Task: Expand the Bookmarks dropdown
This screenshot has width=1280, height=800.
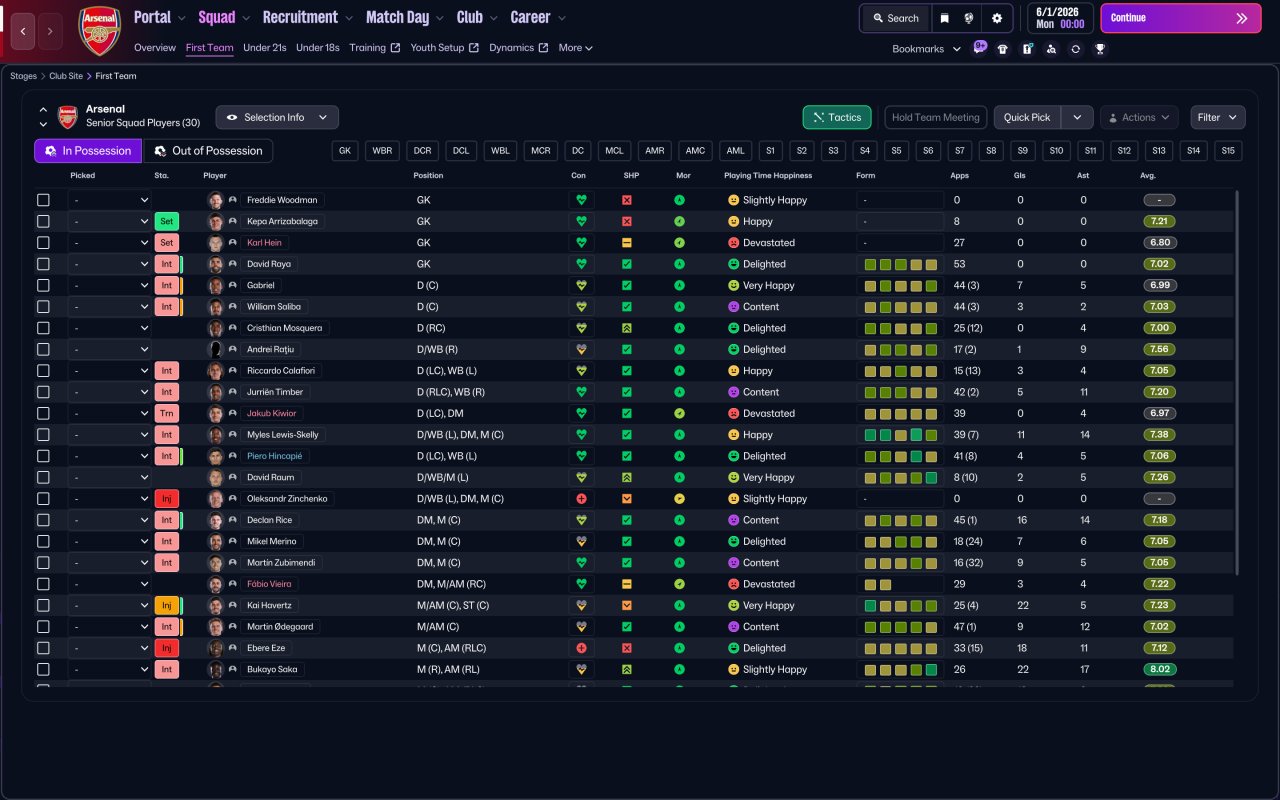Action: [926, 49]
